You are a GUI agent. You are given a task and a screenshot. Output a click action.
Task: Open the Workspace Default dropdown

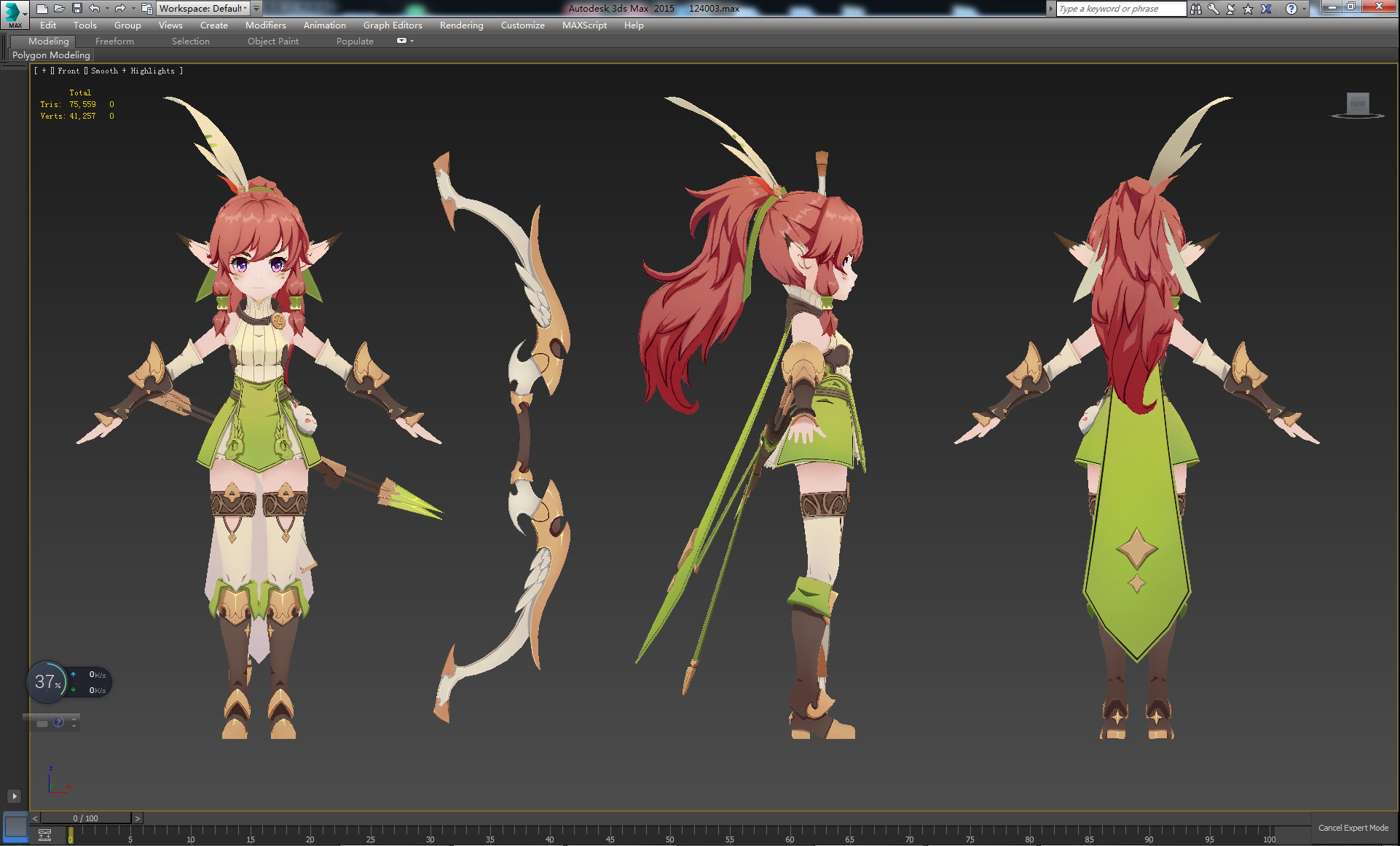coord(203,9)
